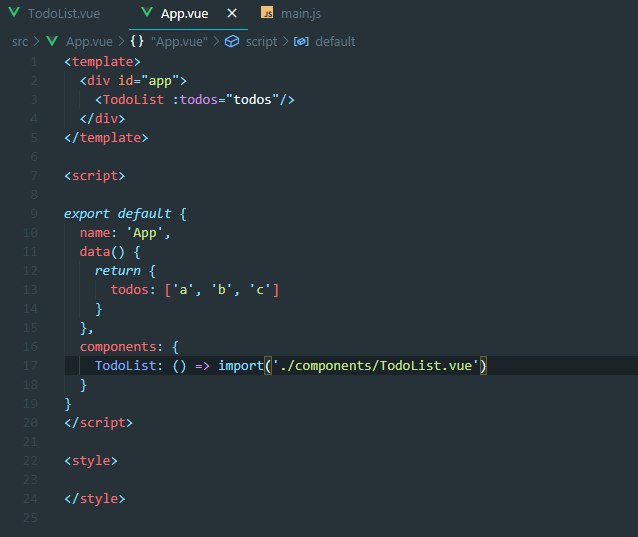Click the JS file icon on main.js tab
The height and width of the screenshot is (537, 638).
point(267,13)
